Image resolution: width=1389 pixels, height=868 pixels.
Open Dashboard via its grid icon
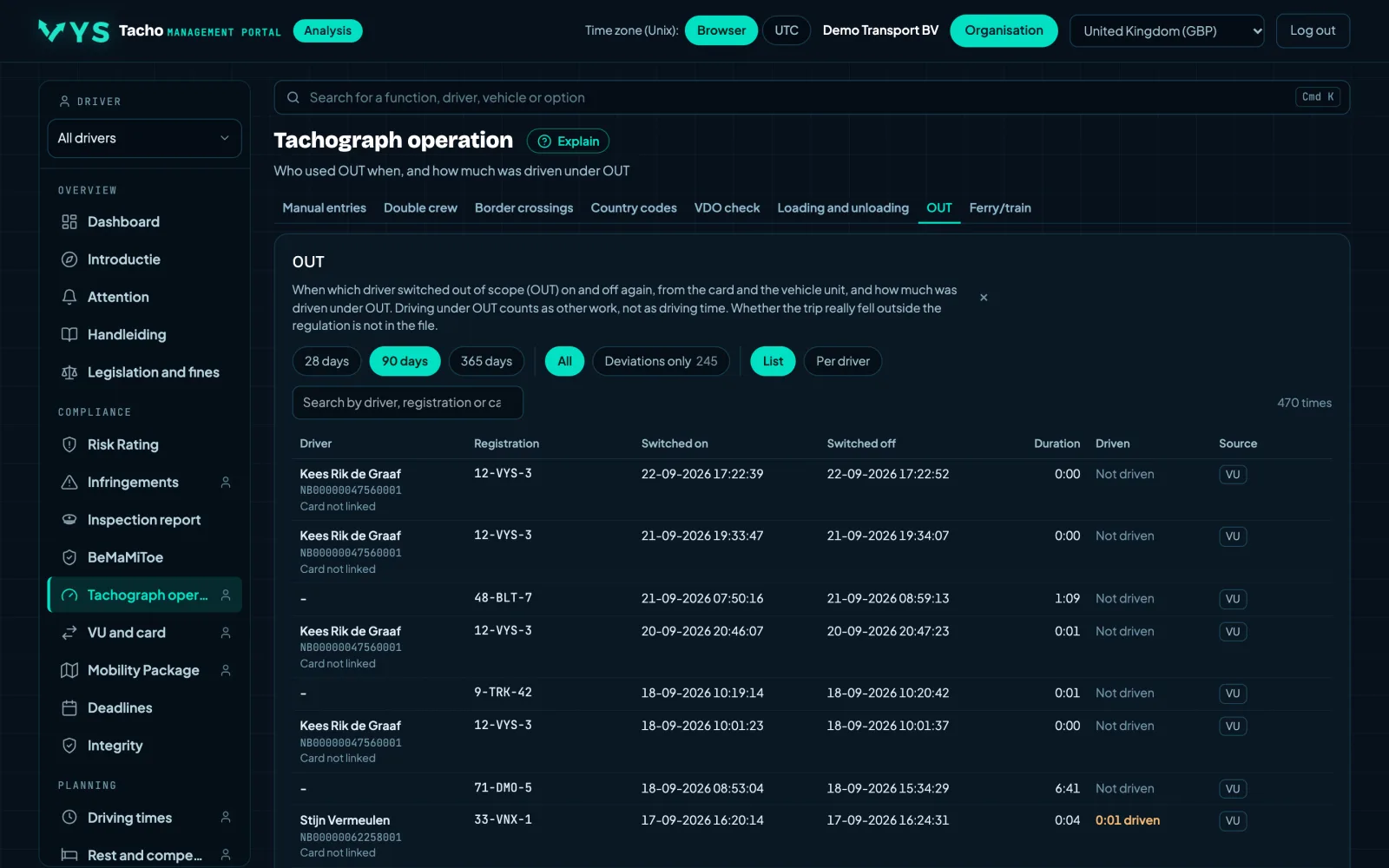pyautogui.click(x=69, y=222)
